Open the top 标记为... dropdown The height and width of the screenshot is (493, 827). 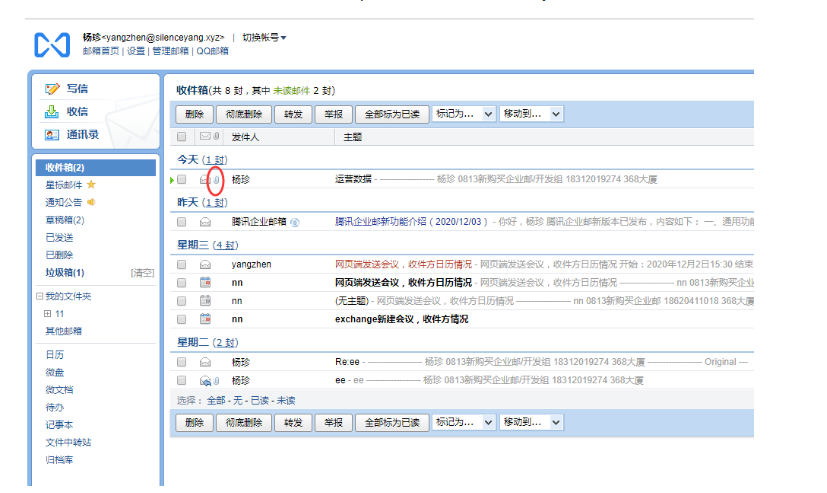click(464, 114)
